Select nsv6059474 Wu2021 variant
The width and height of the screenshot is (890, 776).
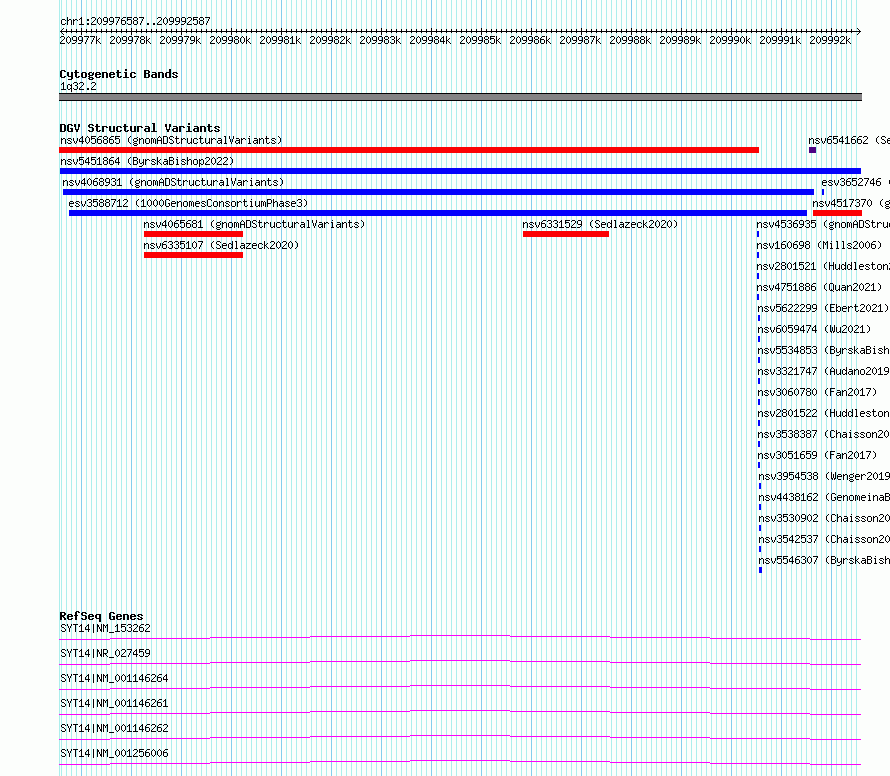[x=814, y=329]
